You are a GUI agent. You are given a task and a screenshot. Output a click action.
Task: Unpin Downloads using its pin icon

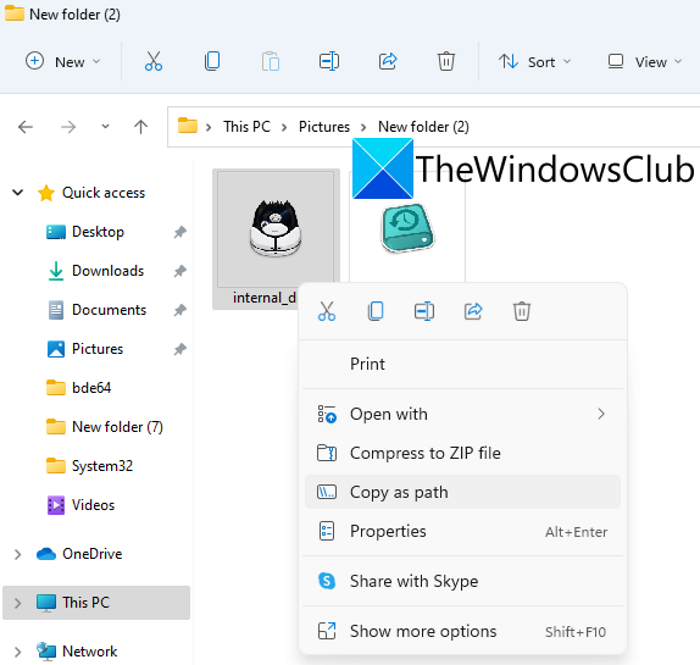[x=179, y=271]
